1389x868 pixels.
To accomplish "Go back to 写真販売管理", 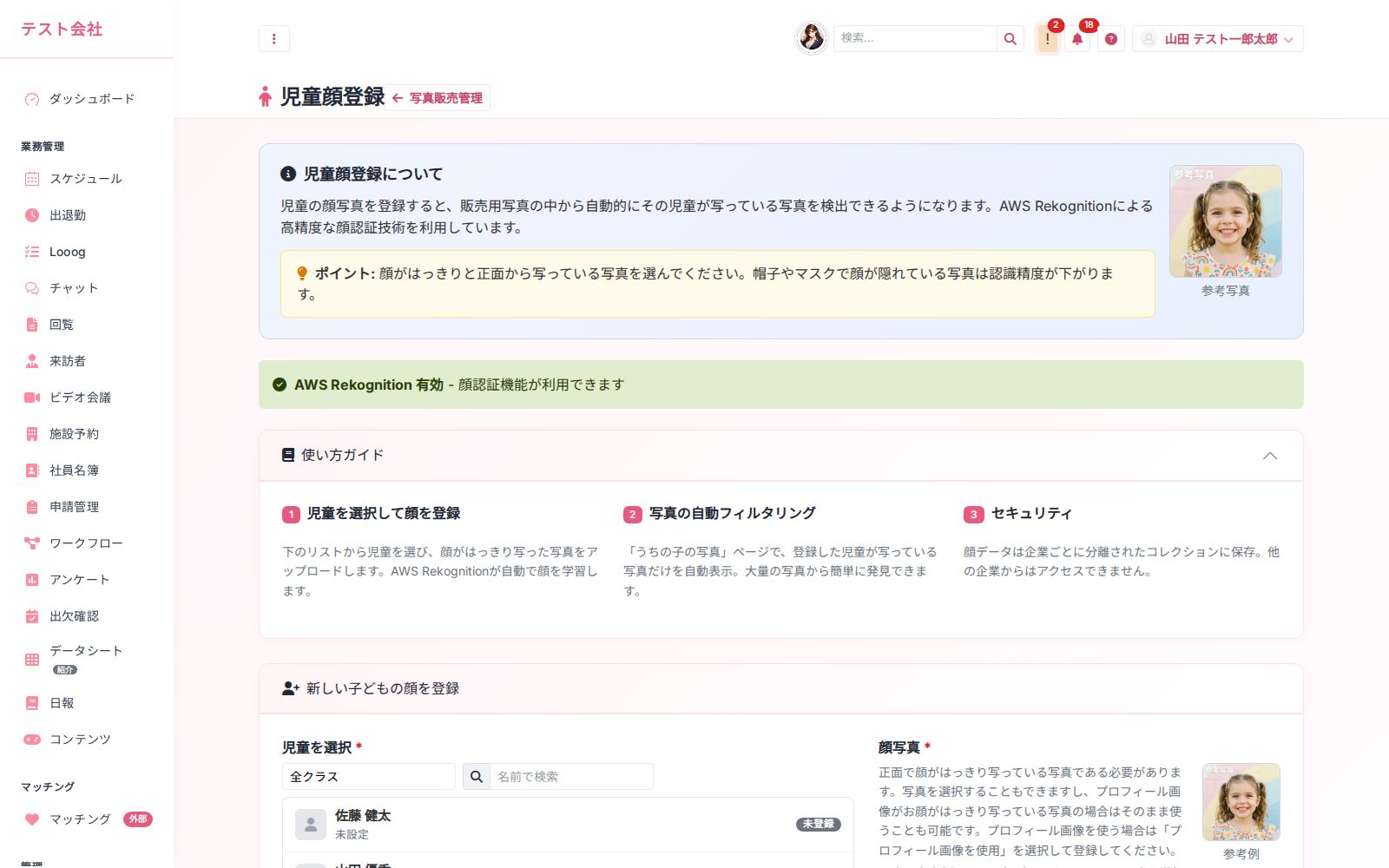I will (439, 98).
